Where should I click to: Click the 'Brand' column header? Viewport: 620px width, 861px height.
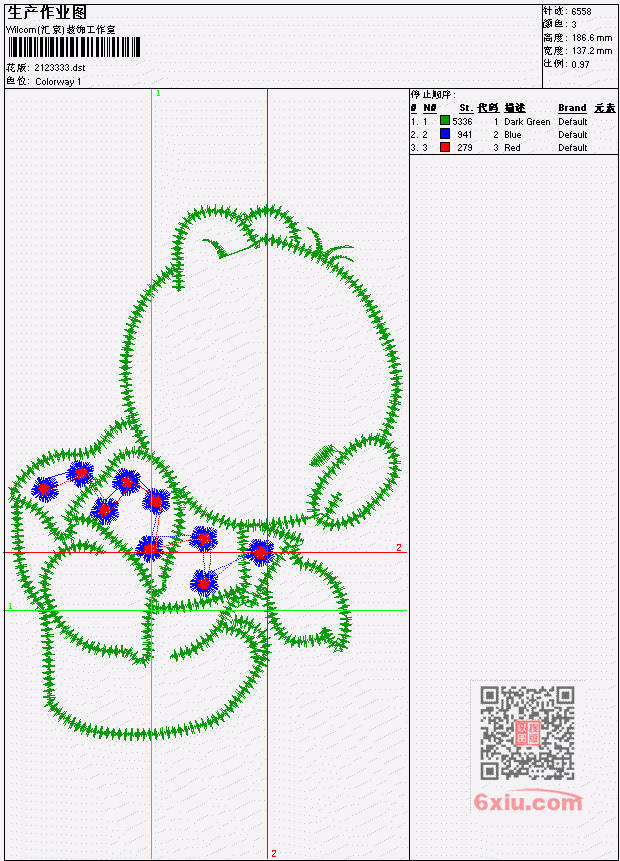point(572,108)
